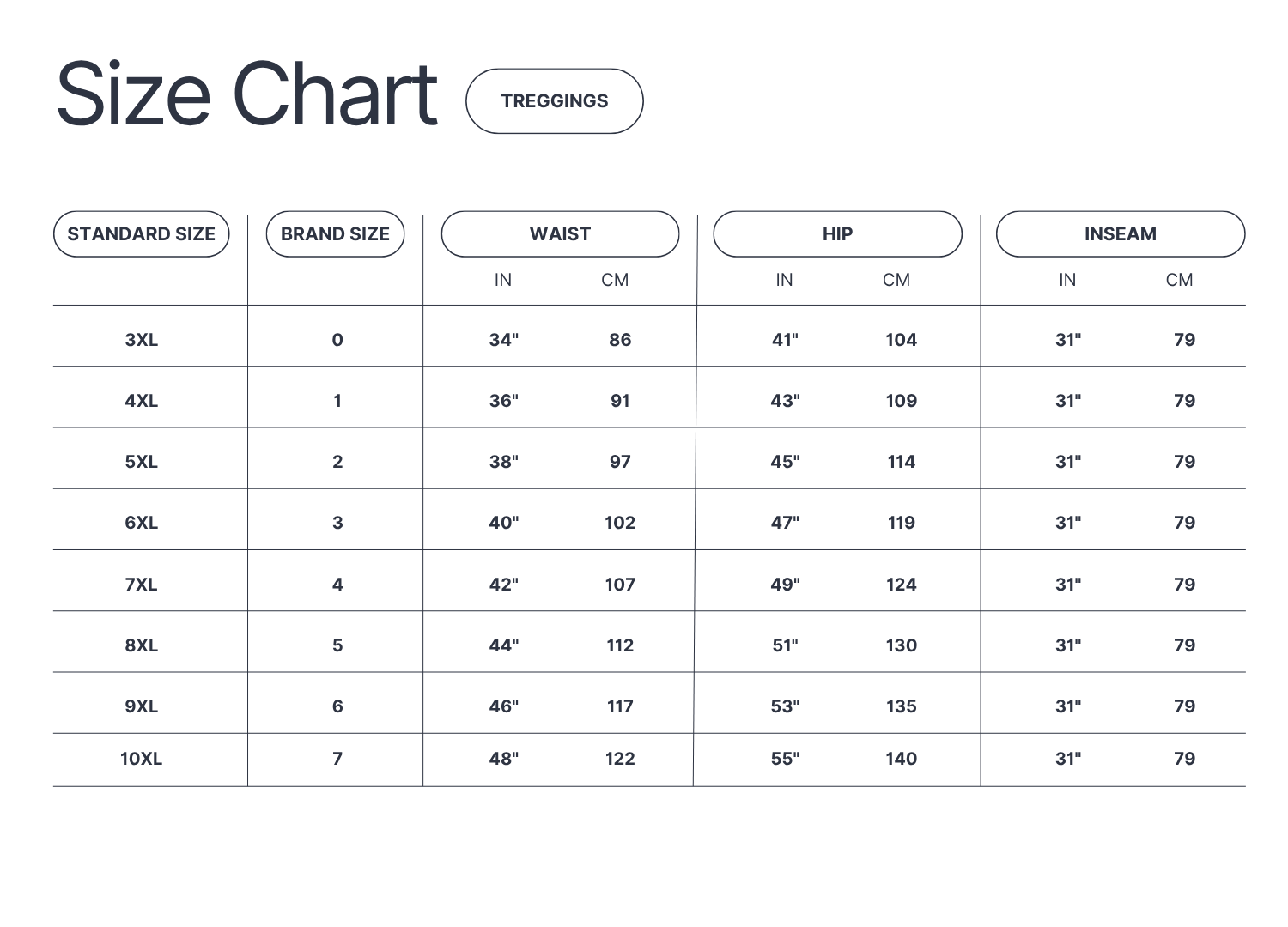Select the 140 cm hip value
Screen dimensions: 1288x927
coord(901,759)
